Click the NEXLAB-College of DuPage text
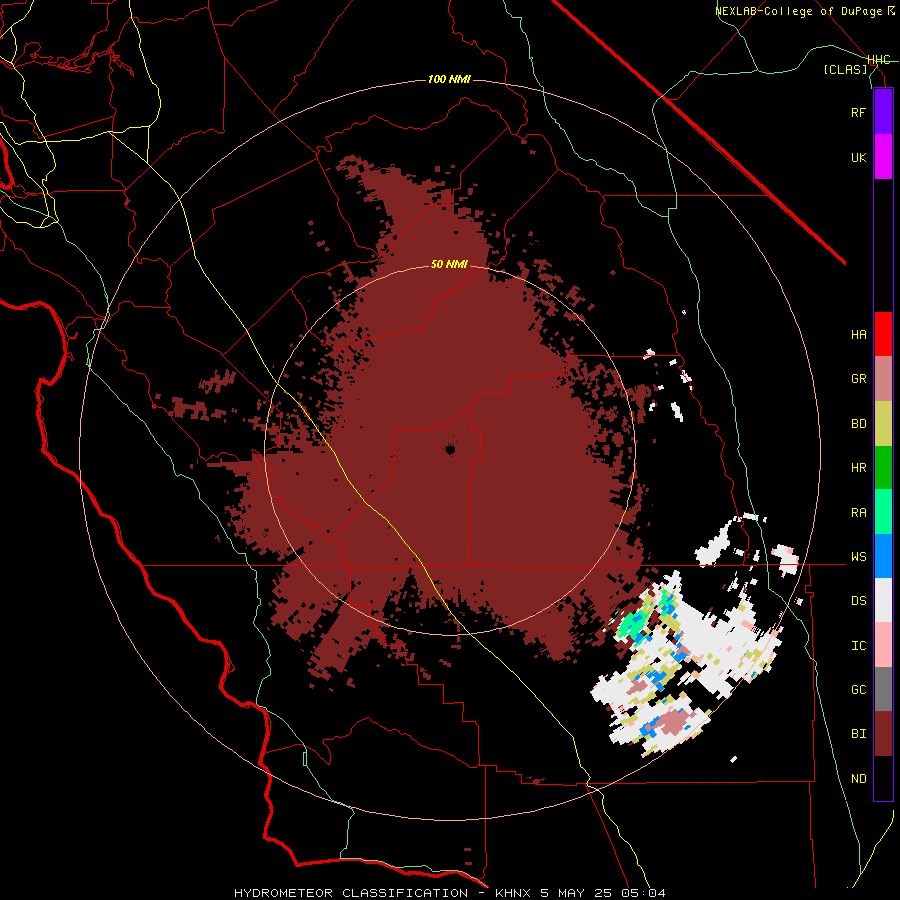 (798, 11)
